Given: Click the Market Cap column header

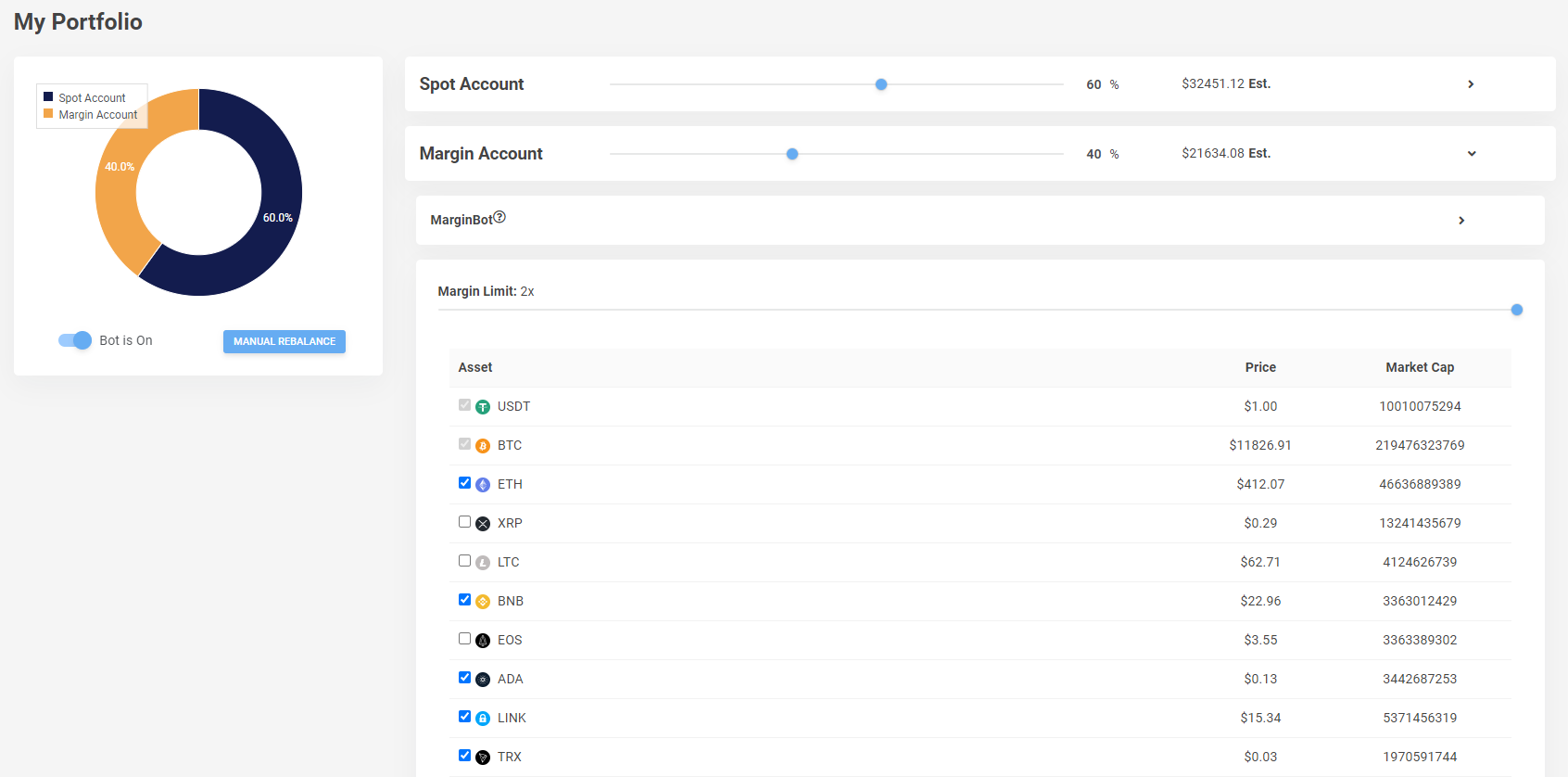Looking at the screenshot, I should coord(1420,367).
